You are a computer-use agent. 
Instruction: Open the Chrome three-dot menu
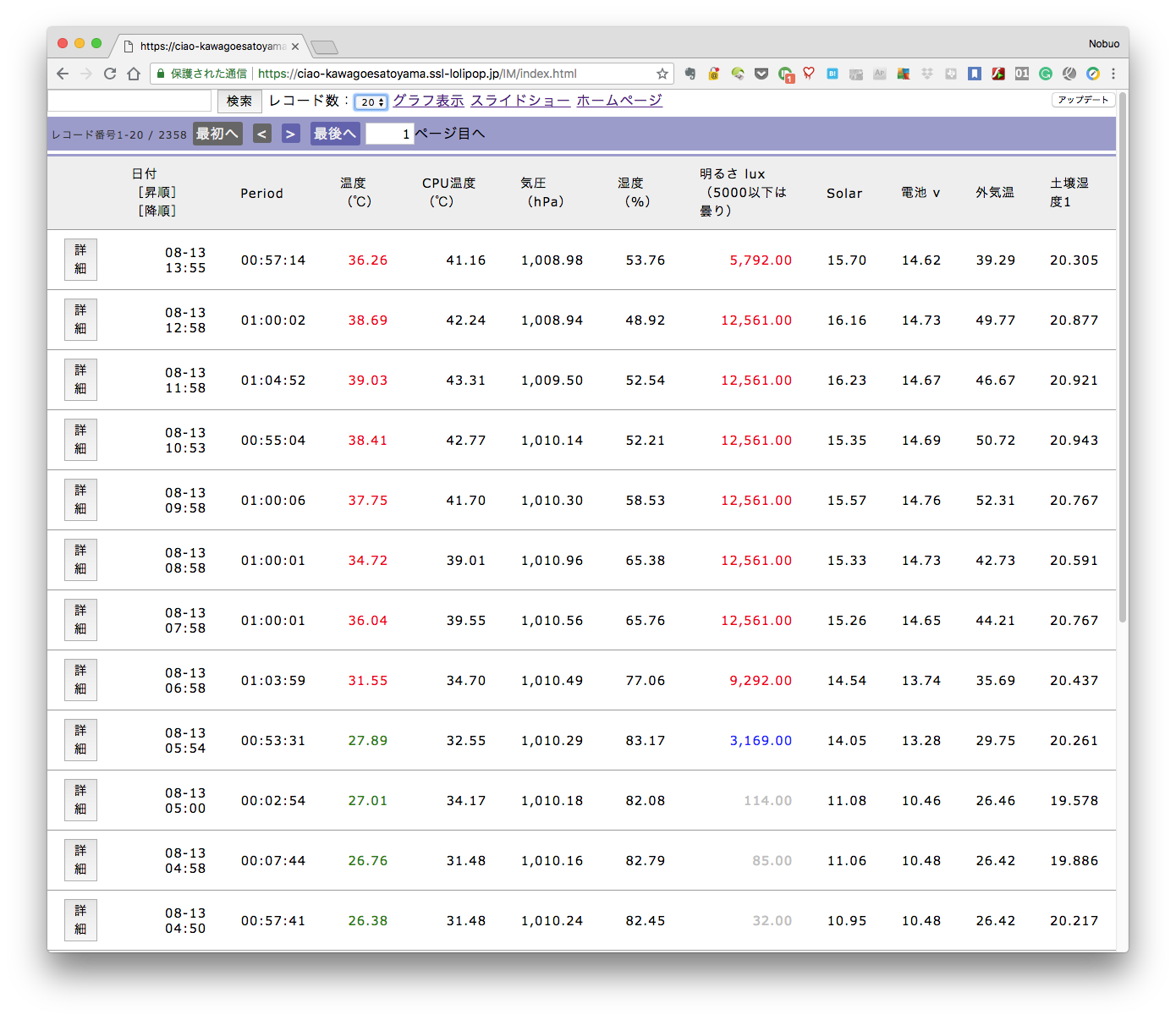click(1113, 74)
